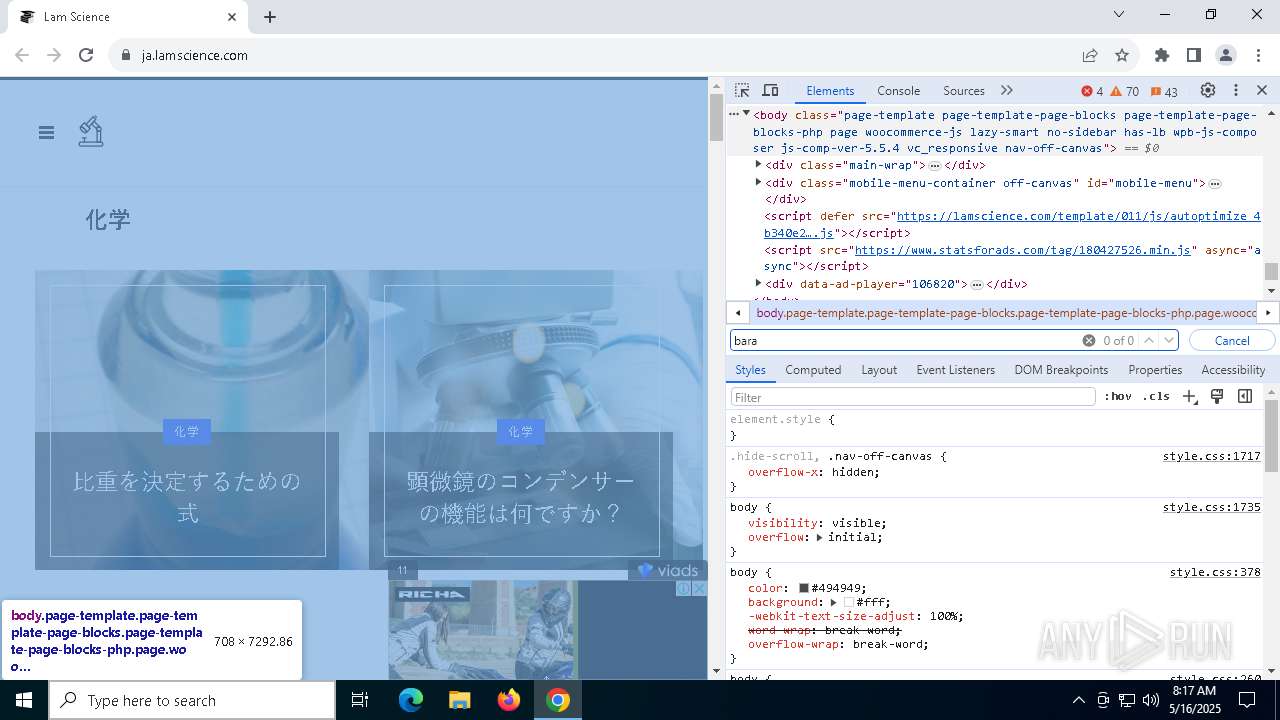The width and height of the screenshot is (1280, 720).
Task: Close the viads ad banner
Action: [x=699, y=589]
